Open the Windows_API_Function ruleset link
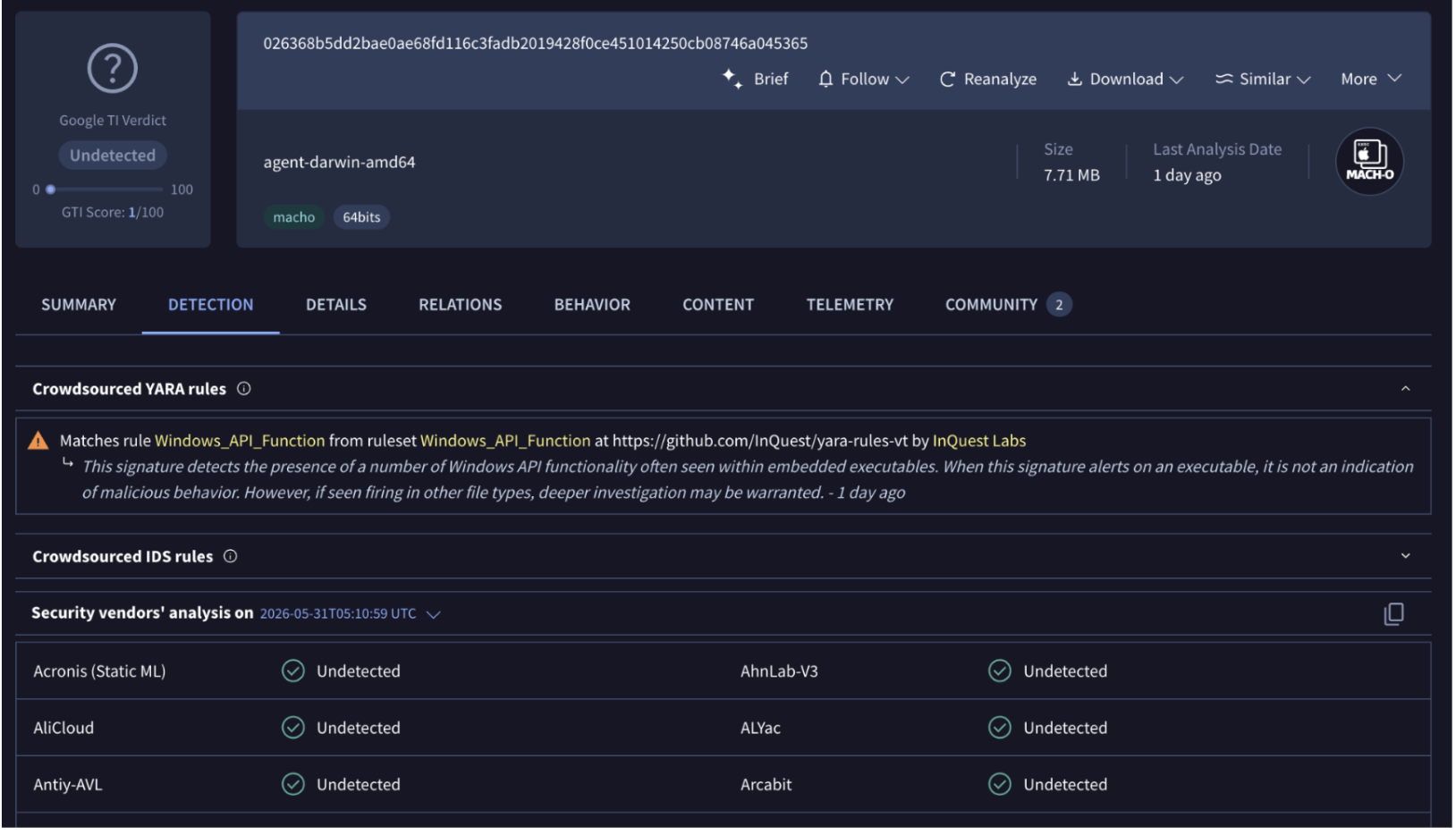 pos(505,441)
